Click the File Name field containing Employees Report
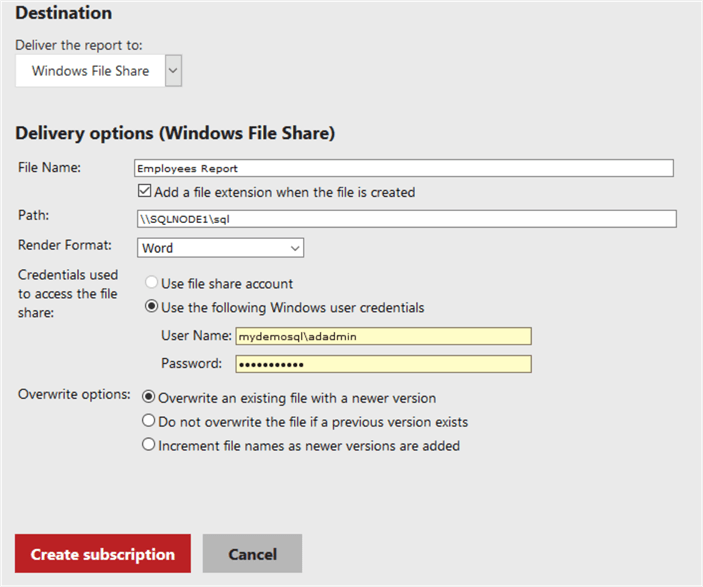 pos(404,168)
